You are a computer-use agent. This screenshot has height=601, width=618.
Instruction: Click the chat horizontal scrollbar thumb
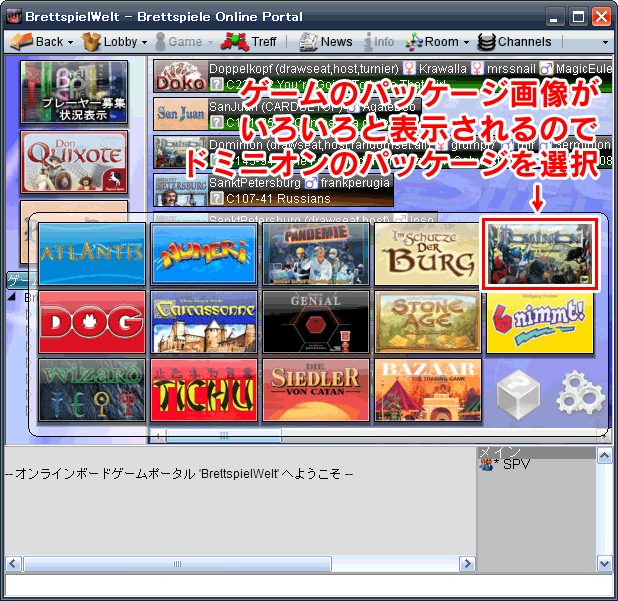coord(177,564)
